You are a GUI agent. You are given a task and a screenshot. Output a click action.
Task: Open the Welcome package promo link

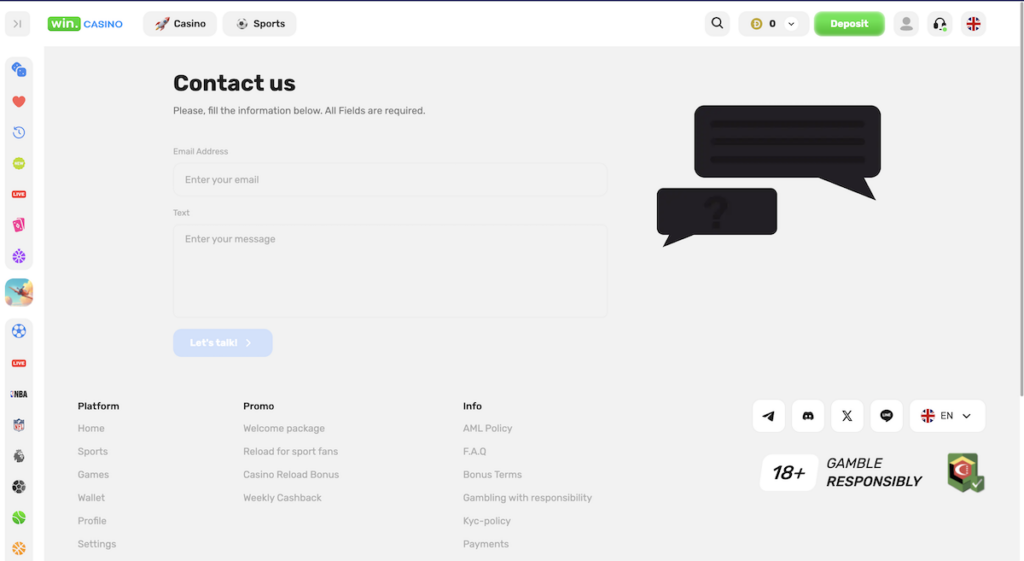[284, 428]
